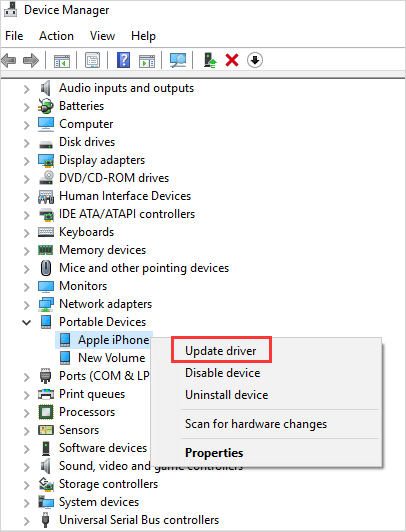Screen dimensions: 406x532
Task: Select the Network adapters tree item
Action: point(105,304)
